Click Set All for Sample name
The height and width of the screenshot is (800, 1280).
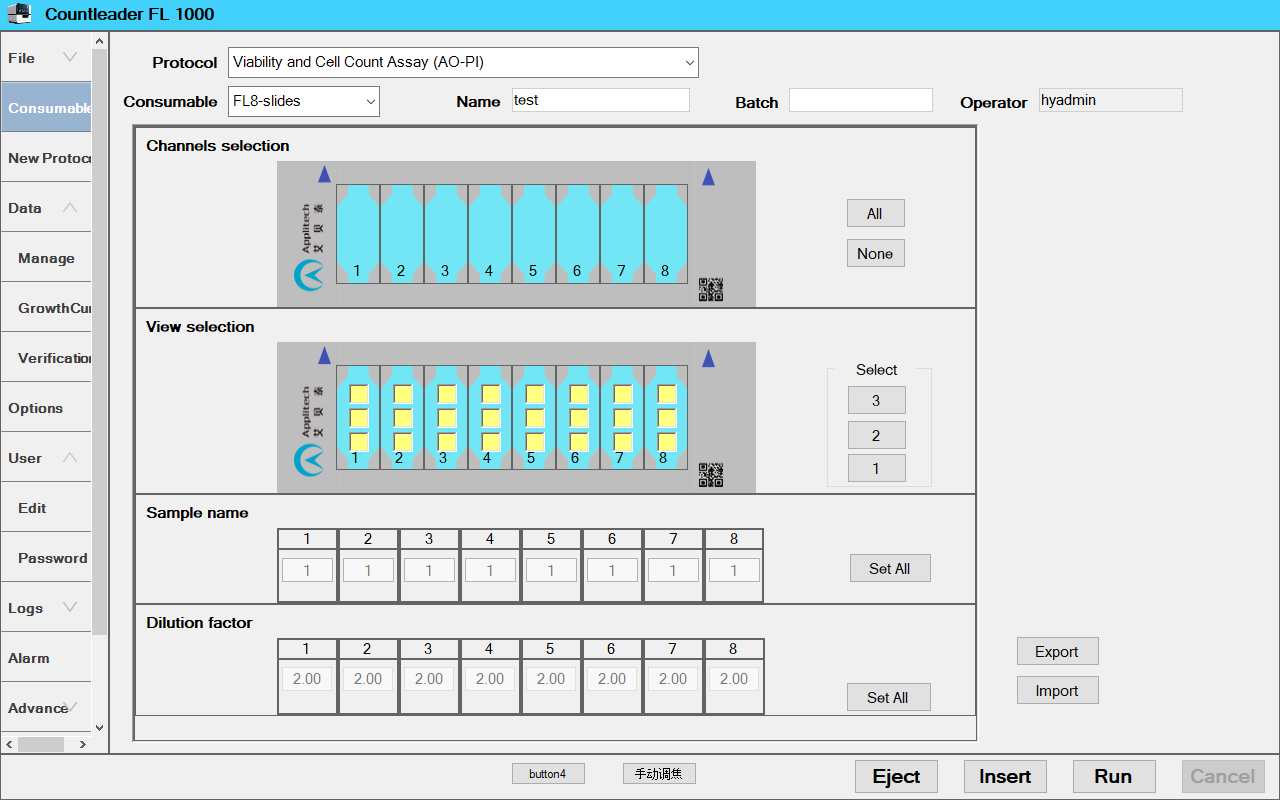[x=890, y=568]
